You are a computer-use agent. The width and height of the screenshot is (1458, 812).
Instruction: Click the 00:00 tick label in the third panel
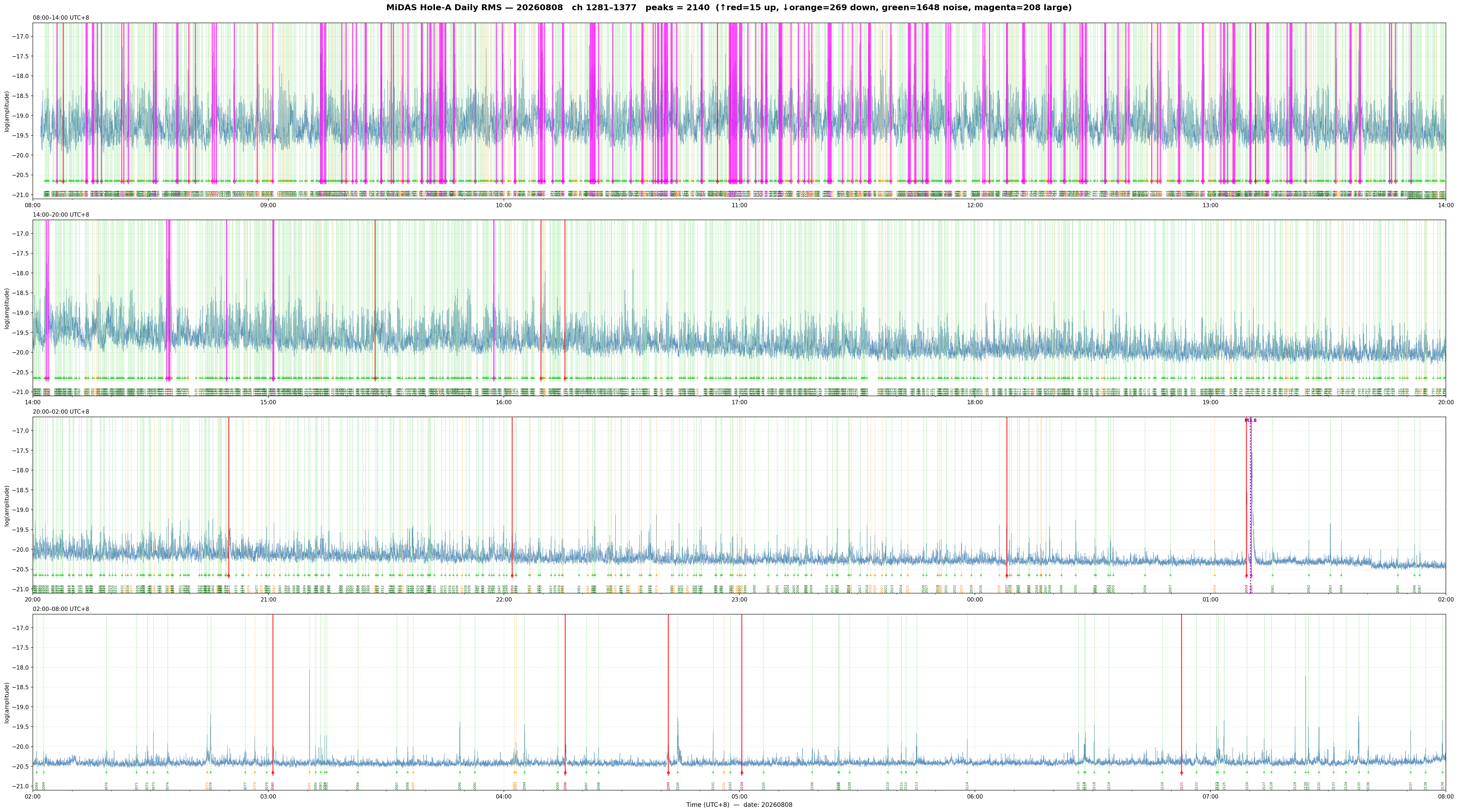975,599
